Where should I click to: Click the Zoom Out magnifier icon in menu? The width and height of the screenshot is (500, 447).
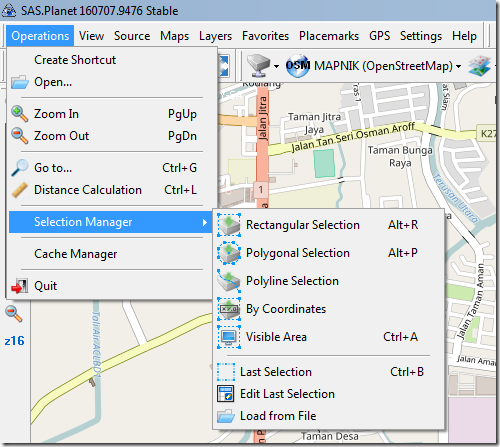coord(20,136)
